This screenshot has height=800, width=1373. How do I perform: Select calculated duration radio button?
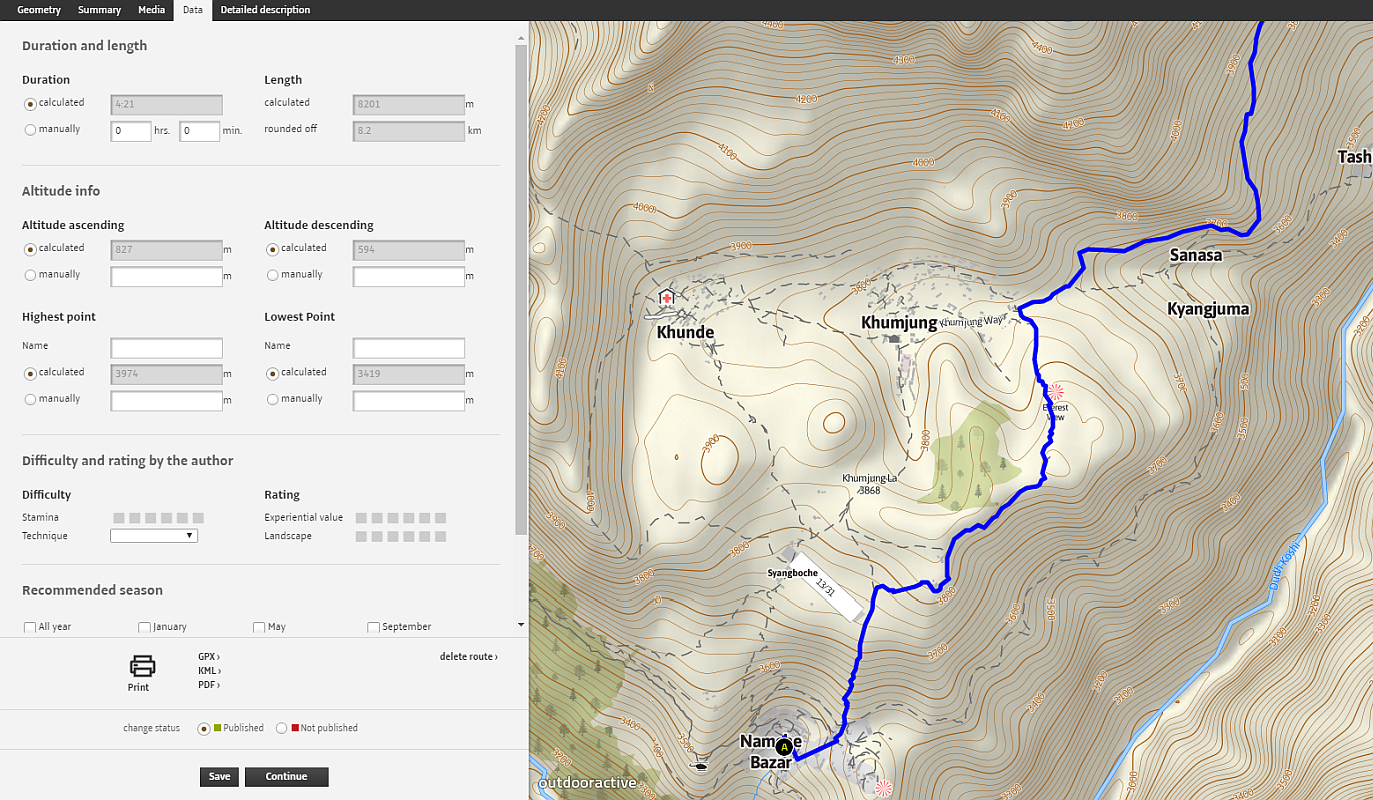pos(30,104)
